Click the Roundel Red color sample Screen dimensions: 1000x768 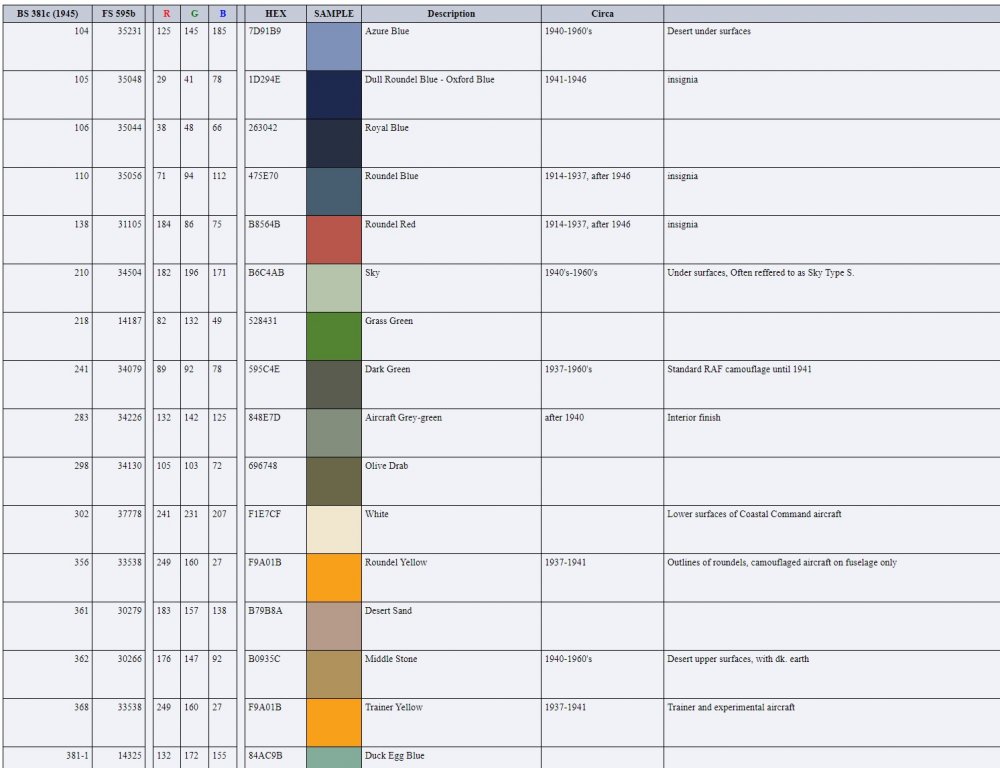[x=333, y=239]
